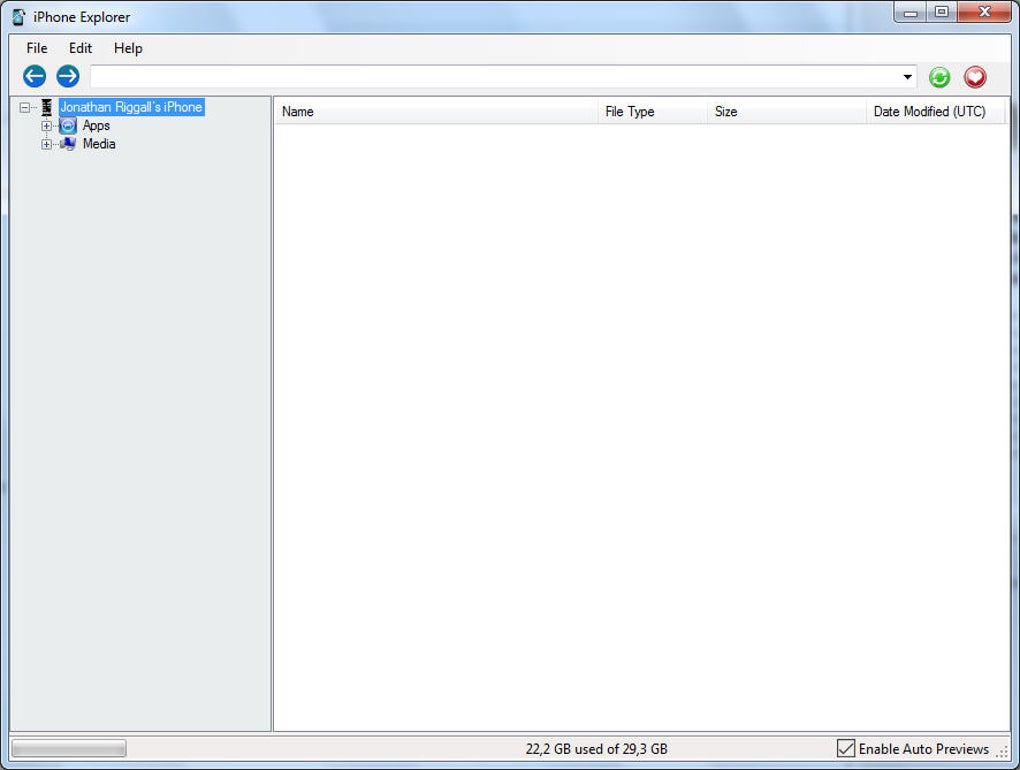Open the File menu
The height and width of the screenshot is (770, 1020).
36,48
